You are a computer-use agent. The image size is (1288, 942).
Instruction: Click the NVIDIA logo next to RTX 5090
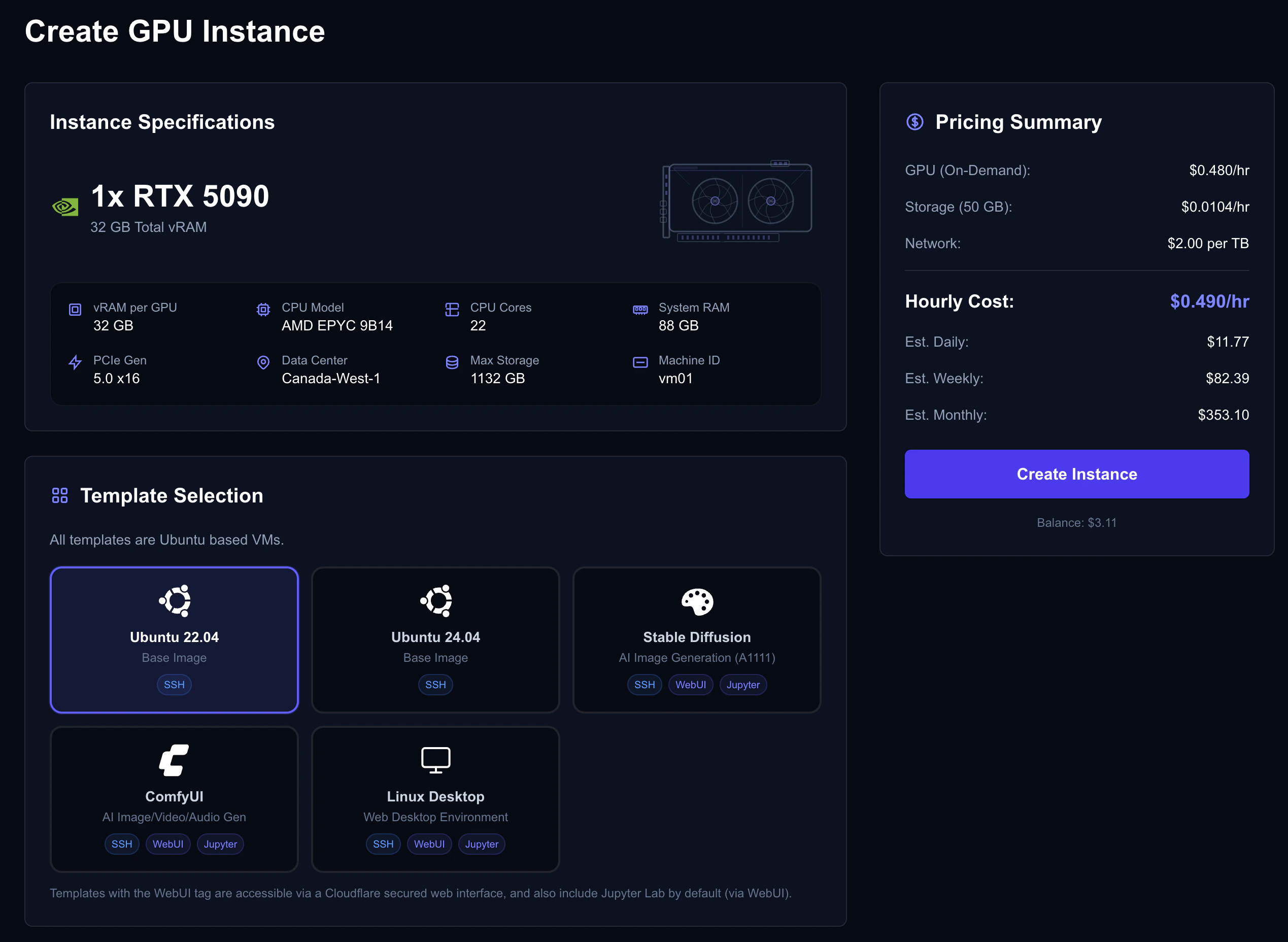pyautogui.click(x=65, y=207)
